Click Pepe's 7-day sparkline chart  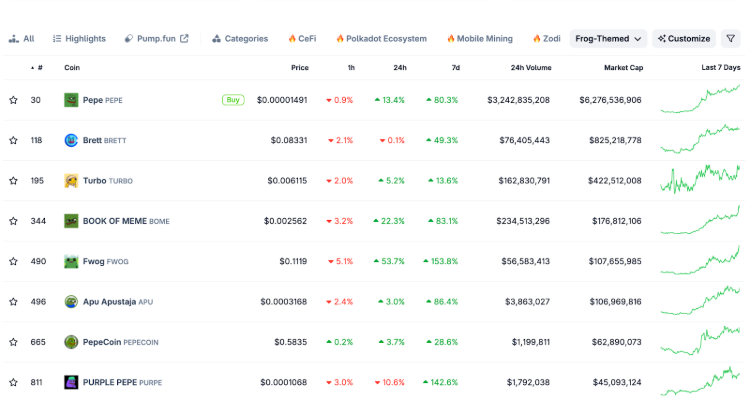pos(700,99)
